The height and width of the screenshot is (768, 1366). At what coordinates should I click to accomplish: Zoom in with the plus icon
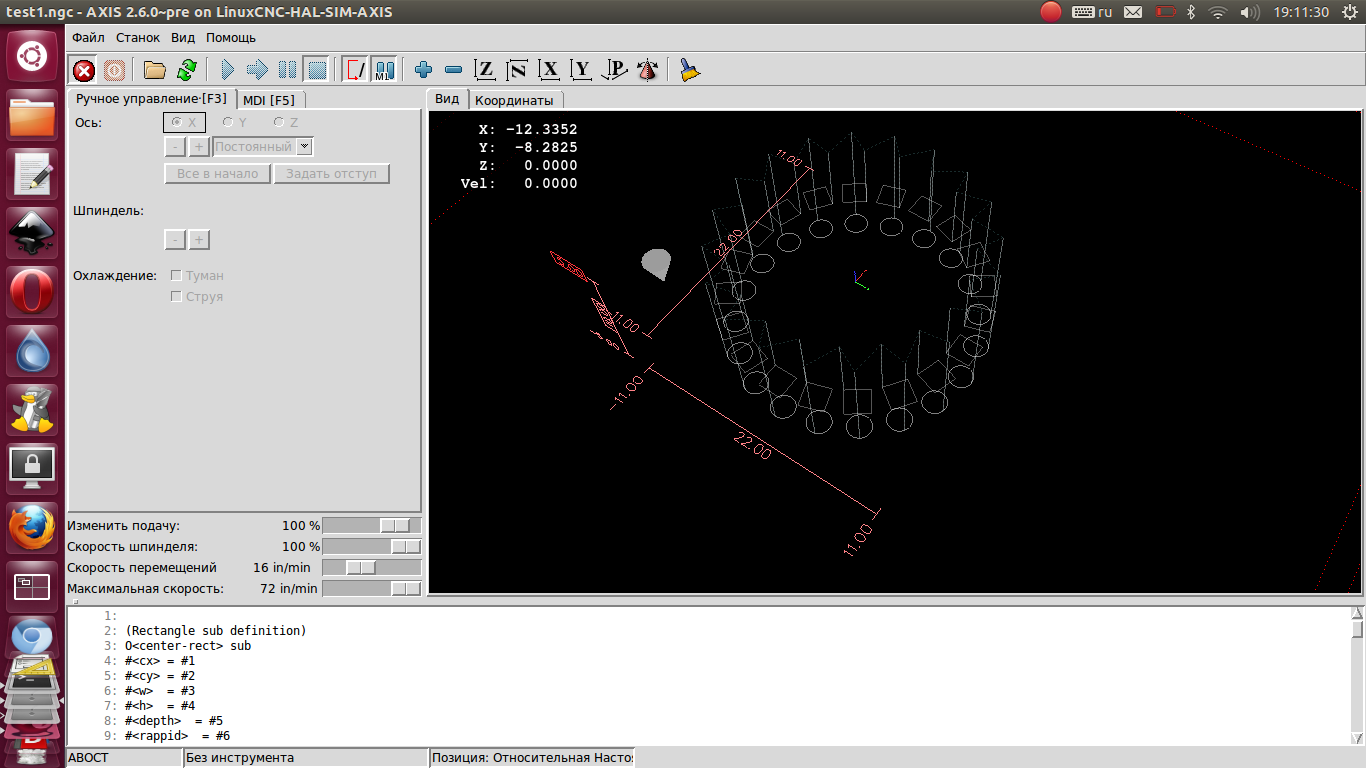pyautogui.click(x=423, y=70)
